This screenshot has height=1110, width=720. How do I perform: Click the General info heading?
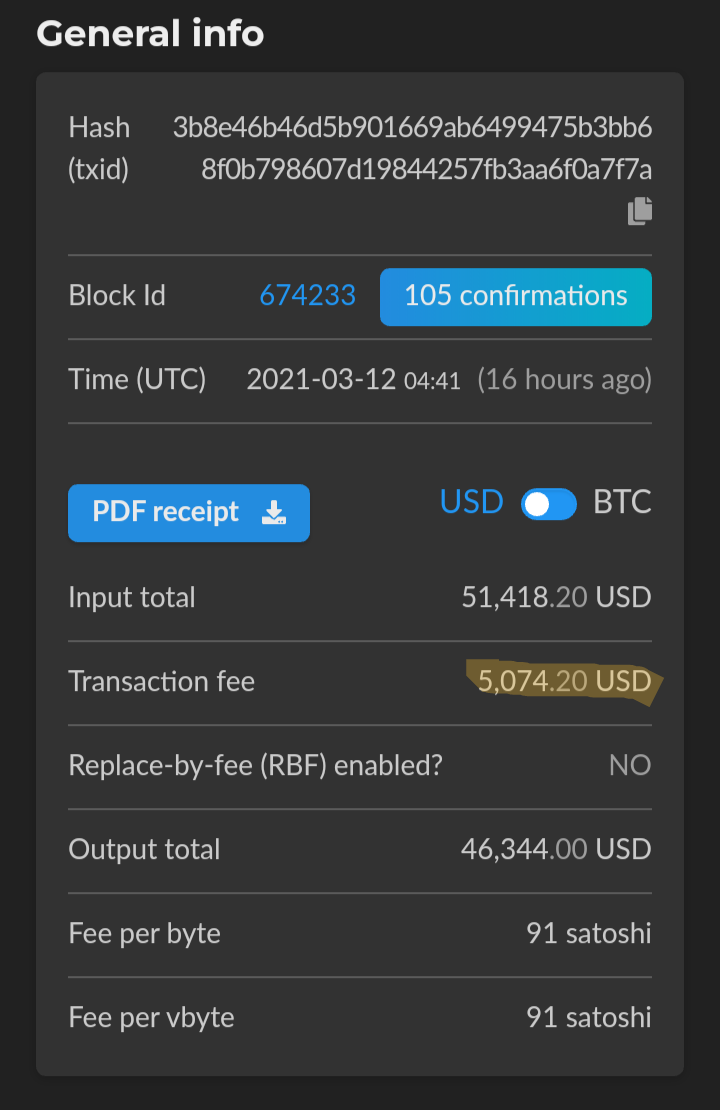[x=150, y=33]
